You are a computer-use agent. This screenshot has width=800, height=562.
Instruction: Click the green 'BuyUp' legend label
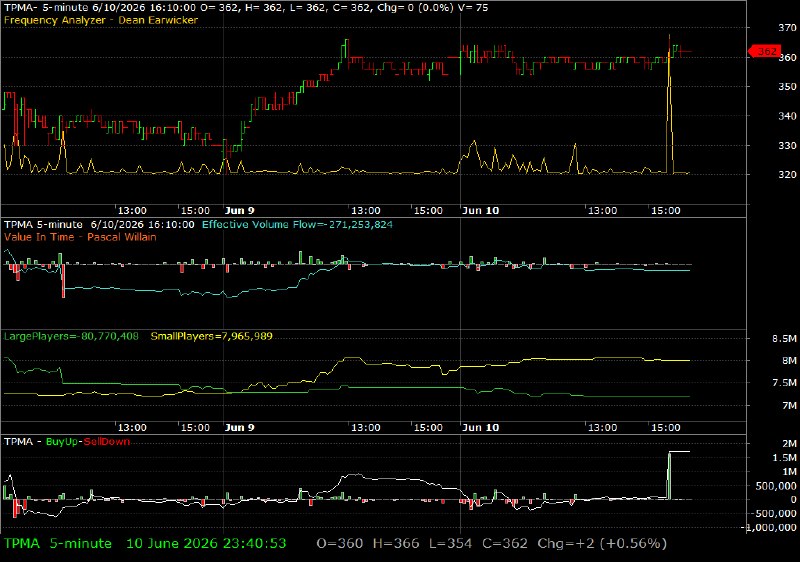pos(62,442)
